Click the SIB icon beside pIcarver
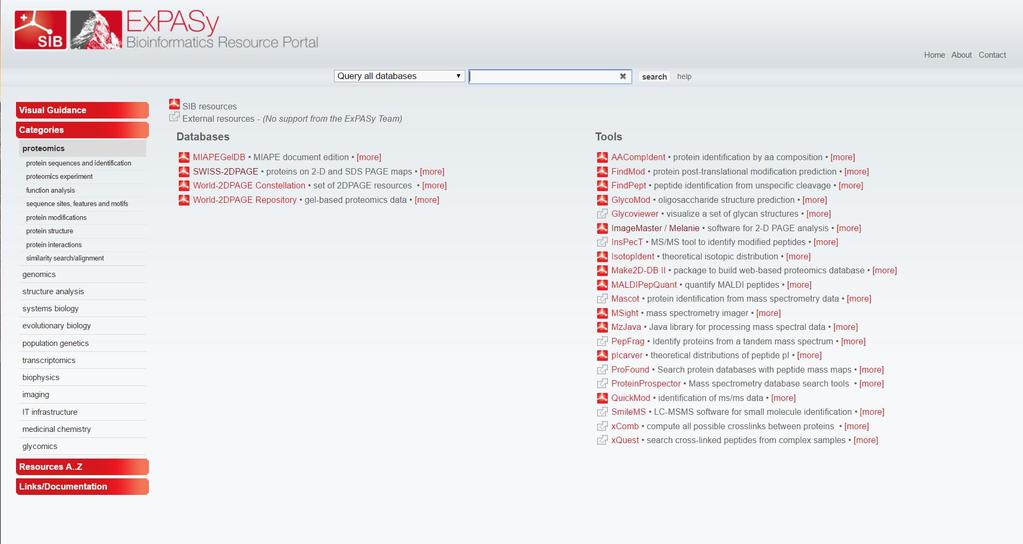This screenshot has height=544, width=1023. 602,355
